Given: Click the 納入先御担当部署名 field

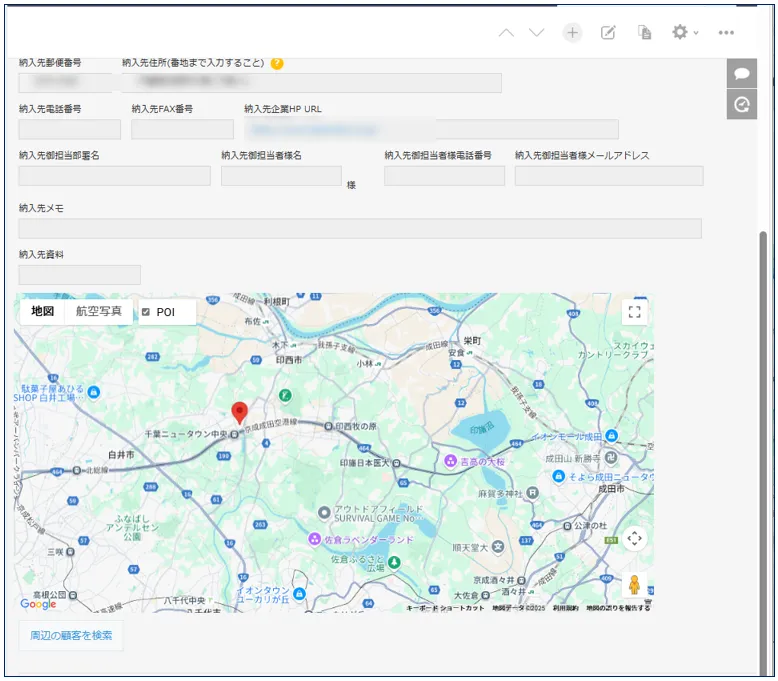Looking at the screenshot, I should 115,176.
